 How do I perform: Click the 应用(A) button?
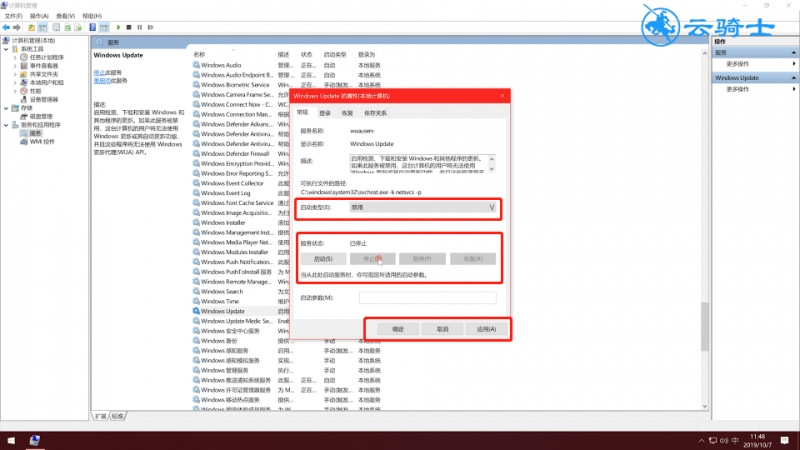tap(486, 329)
